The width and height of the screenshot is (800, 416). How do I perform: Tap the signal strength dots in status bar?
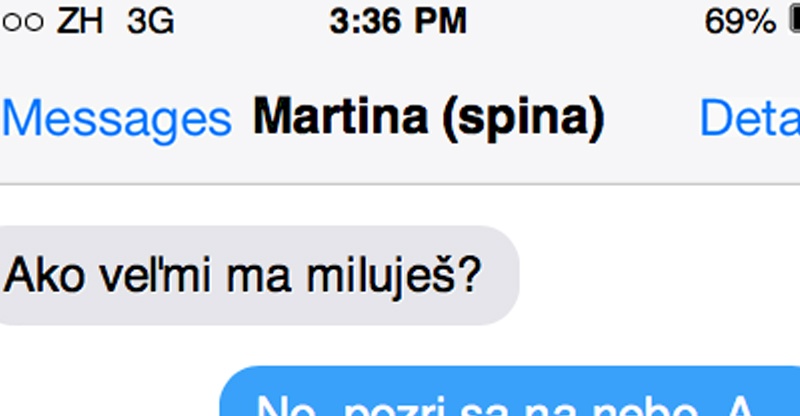pyautogui.click(x=22, y=22)
